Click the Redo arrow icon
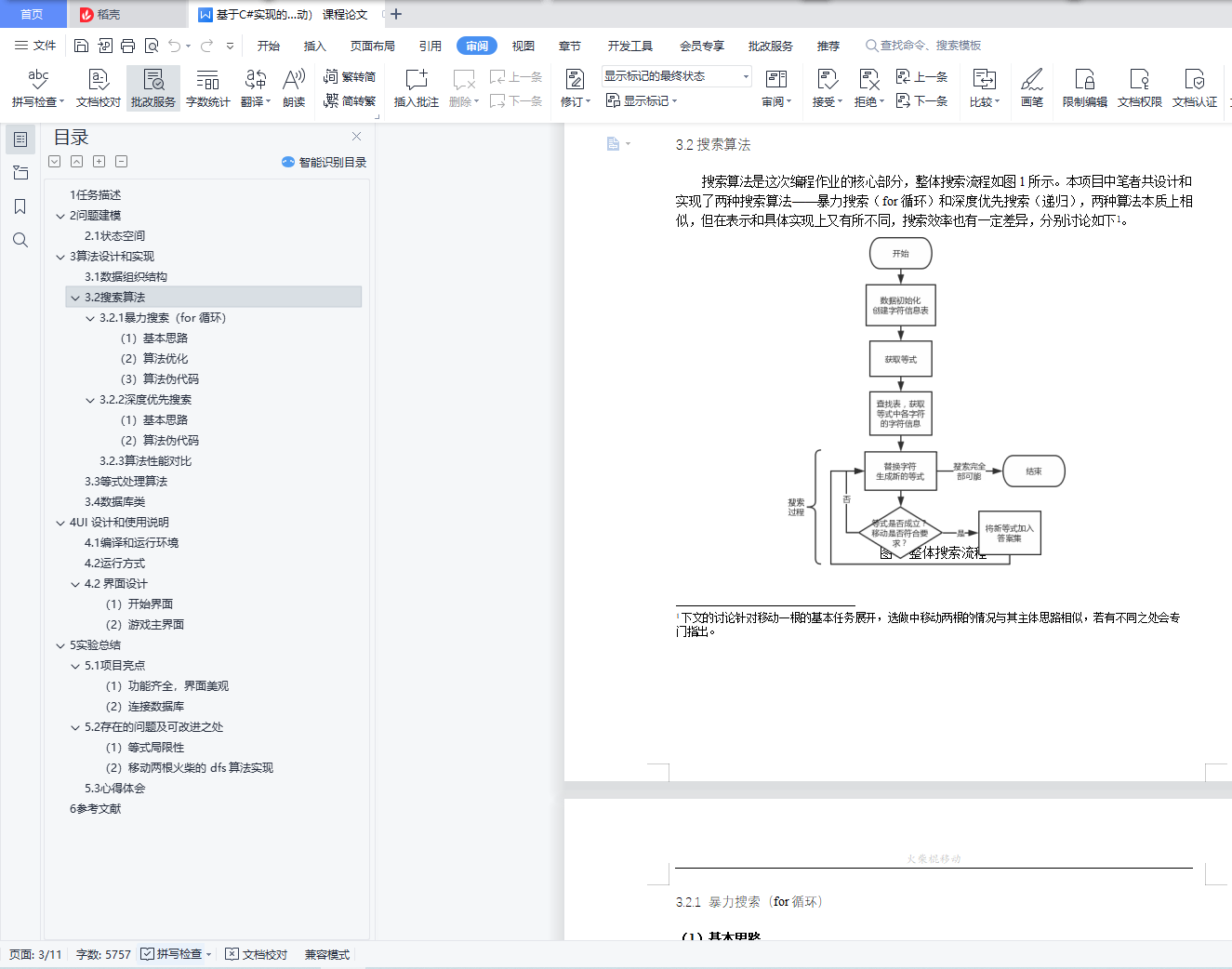This screenshot has width=1232, height=969. tap(206, 46)
